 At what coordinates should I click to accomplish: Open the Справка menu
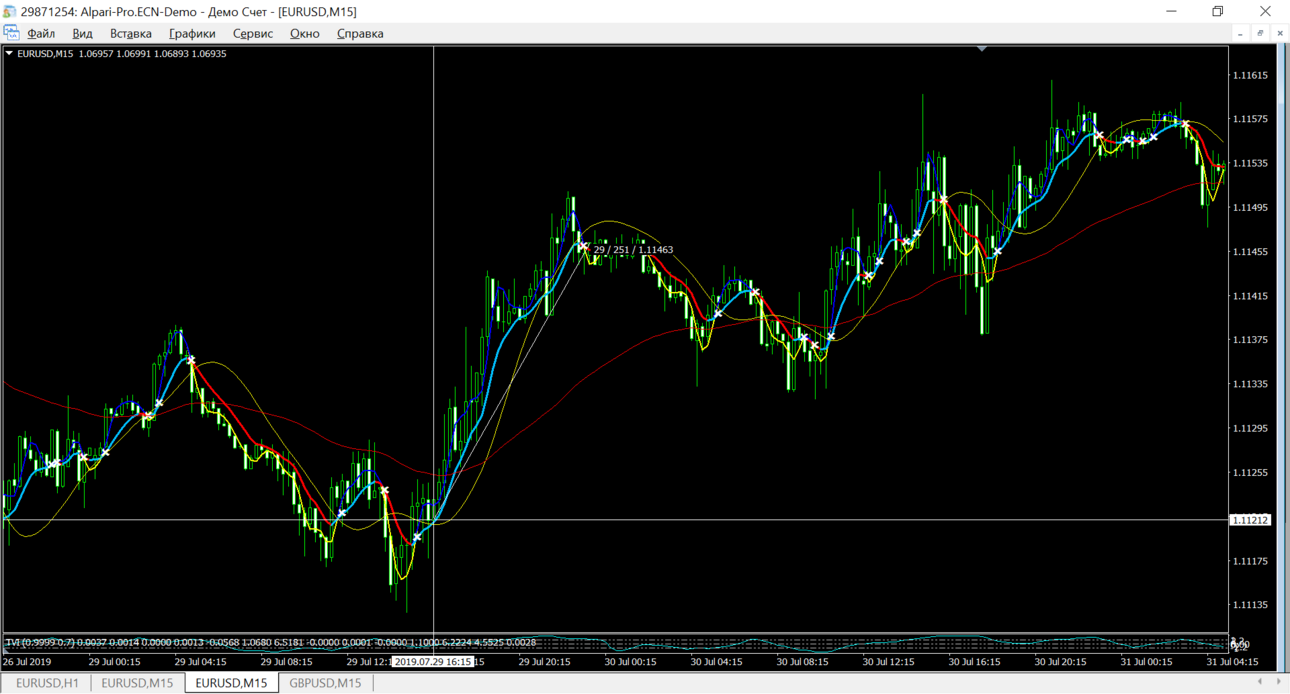[360, 33]
